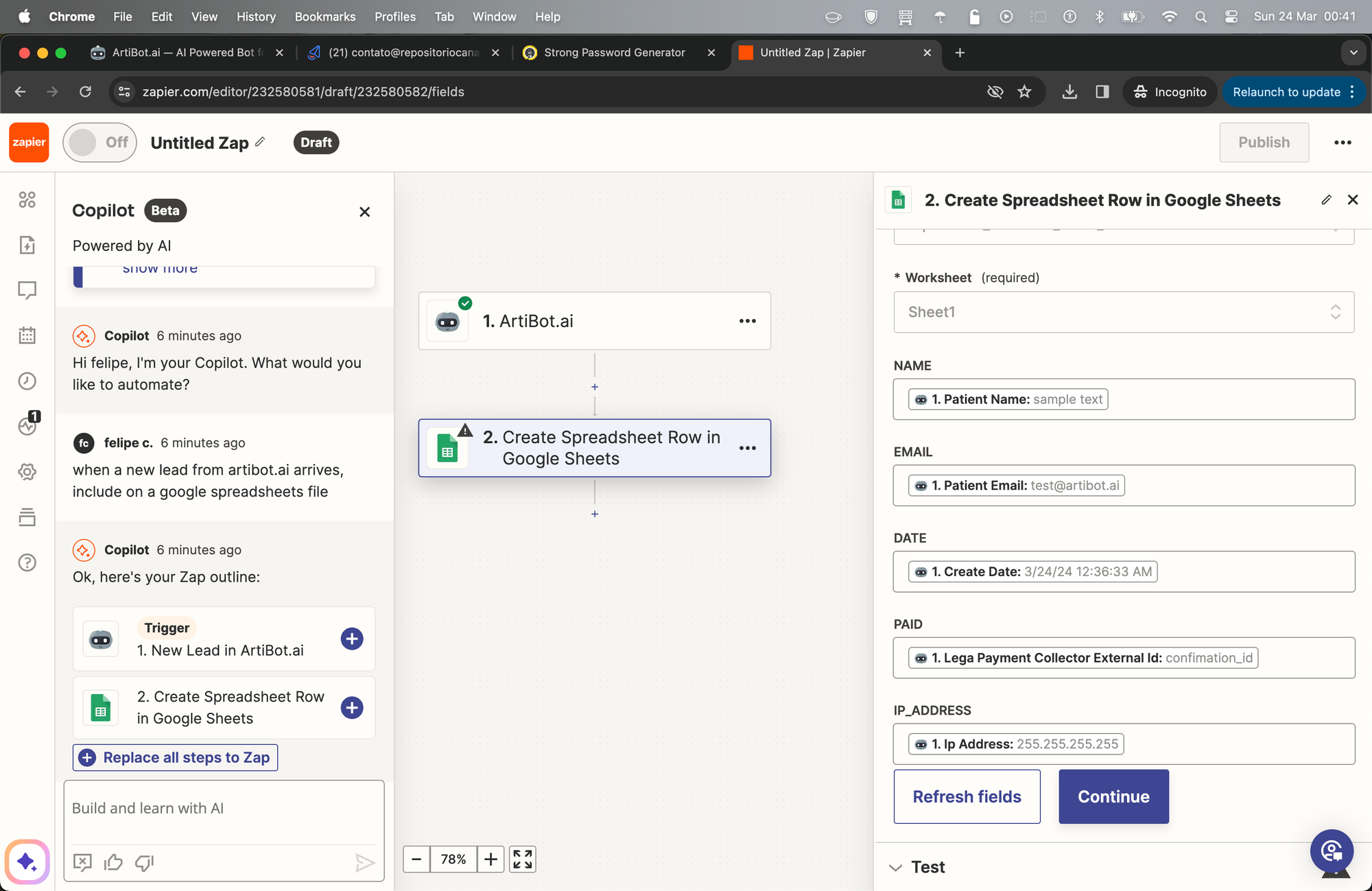
Task: Click the Zapier home icon in sidebar
Action: [29, 142]
